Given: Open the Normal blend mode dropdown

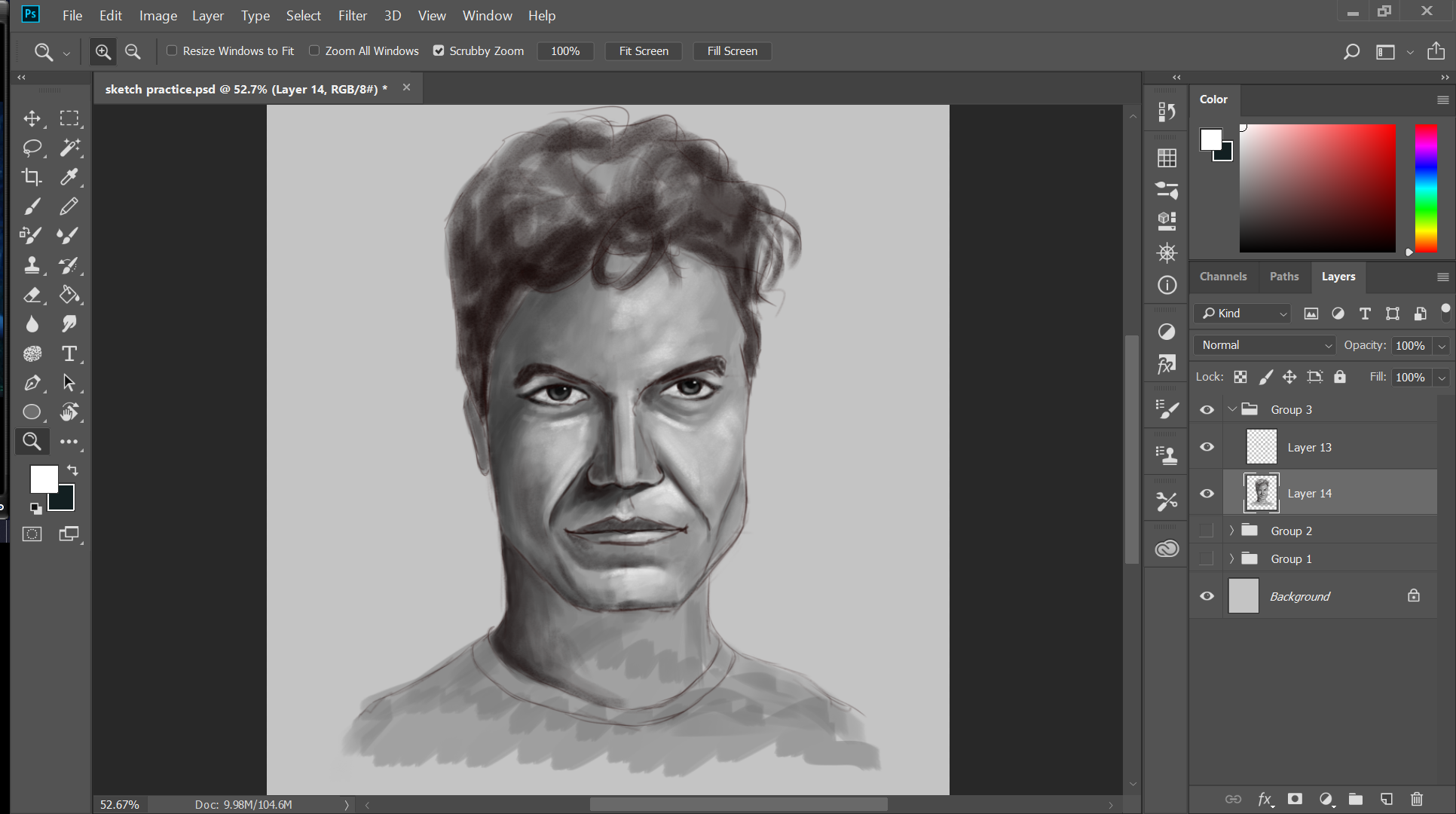Looking at the screenshot, I should (1265, 345).
